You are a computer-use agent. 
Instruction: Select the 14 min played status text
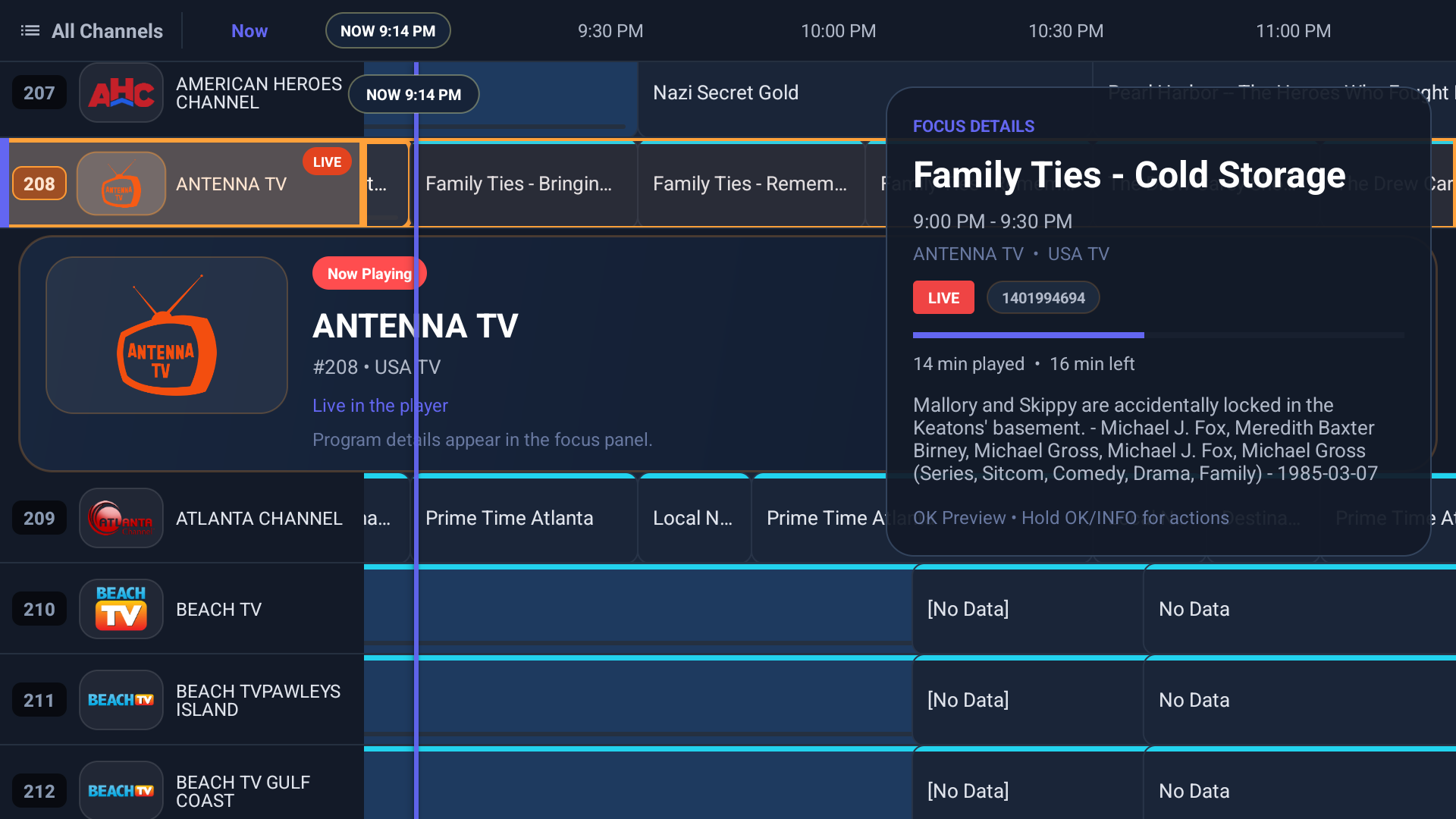(x=968, y=364)
